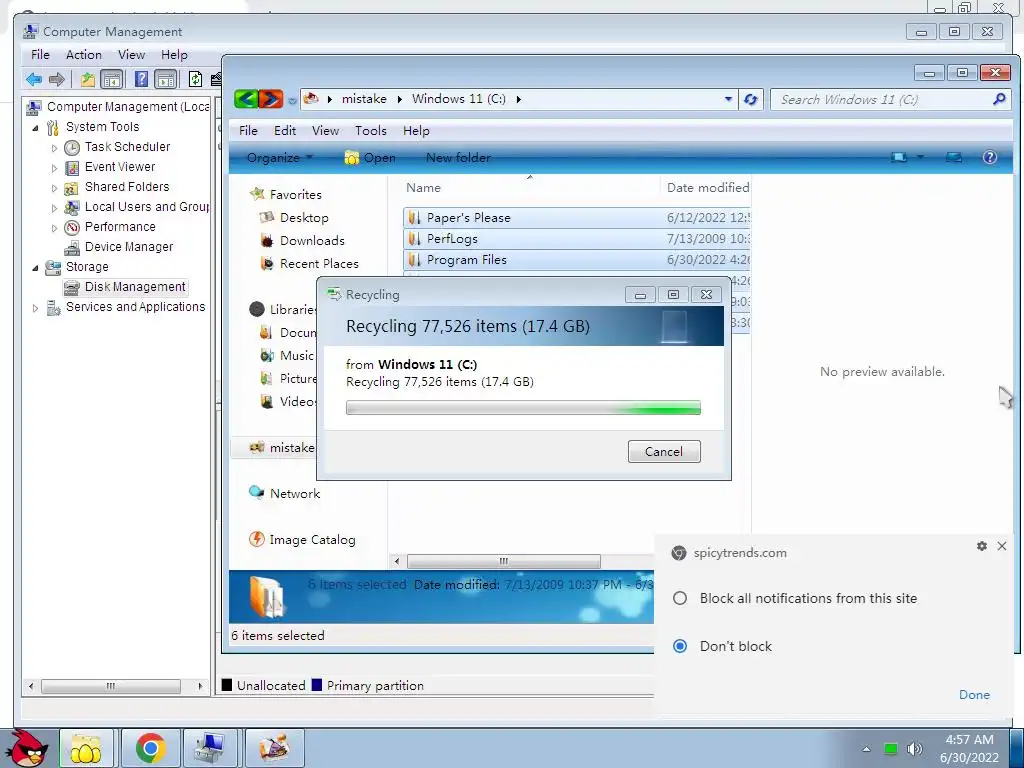This screenshot has width=1024, height=768.
Task: Click the mistake breadcrumb in the address bar
Action: (x=364, y=99)
